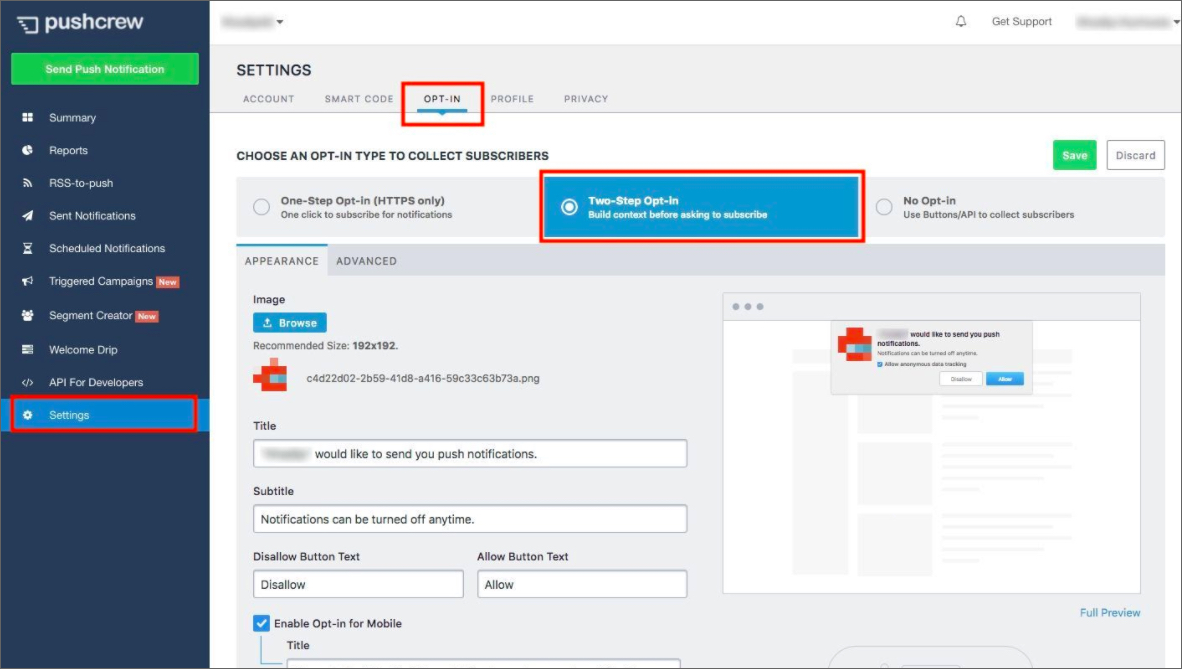Click the Settings gear icon
Image resolution: width=1182 pixels, height=669 pixels.
28,415
